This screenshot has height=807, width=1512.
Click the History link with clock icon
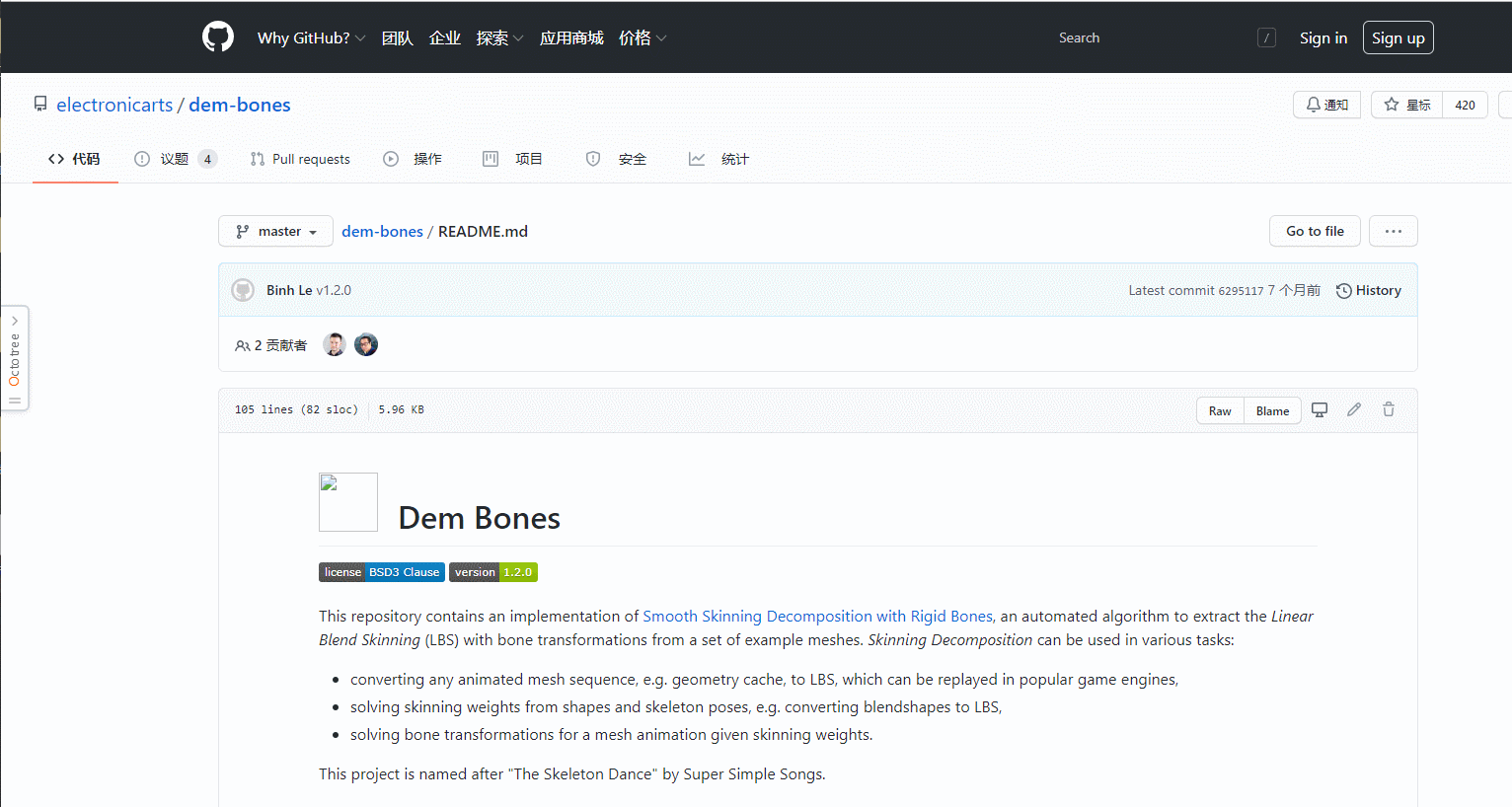pos(1368,290)
